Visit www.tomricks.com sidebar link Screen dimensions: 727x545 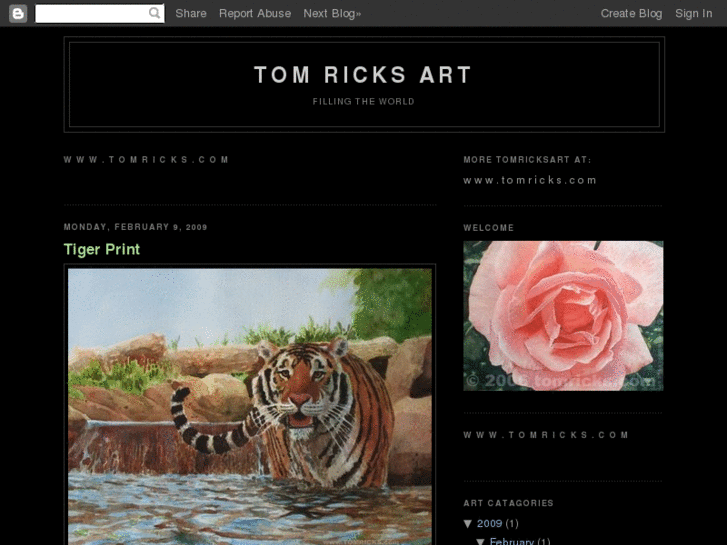point(530,180)
